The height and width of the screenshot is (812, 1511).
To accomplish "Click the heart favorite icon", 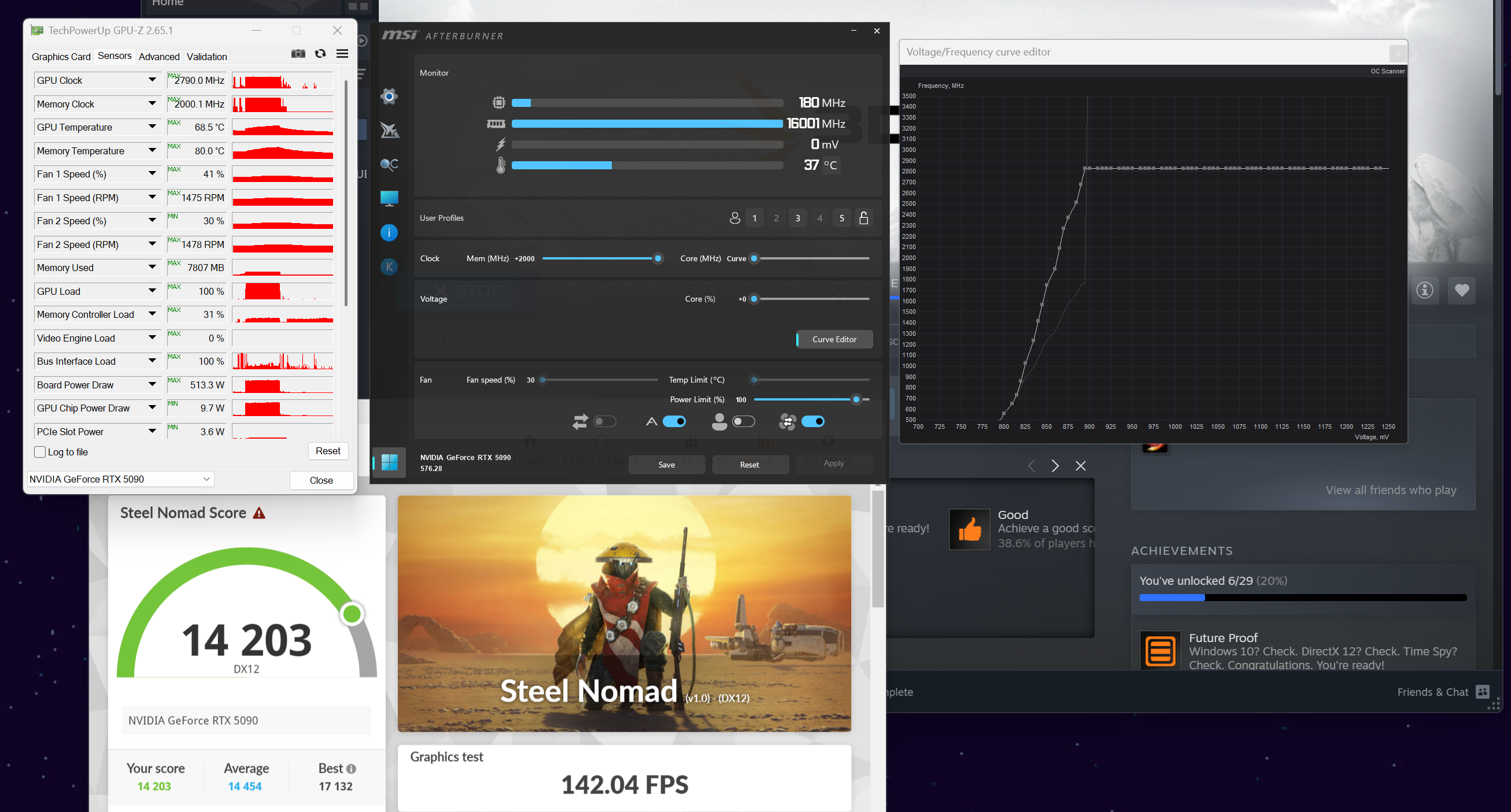I will click(1461, 290).
